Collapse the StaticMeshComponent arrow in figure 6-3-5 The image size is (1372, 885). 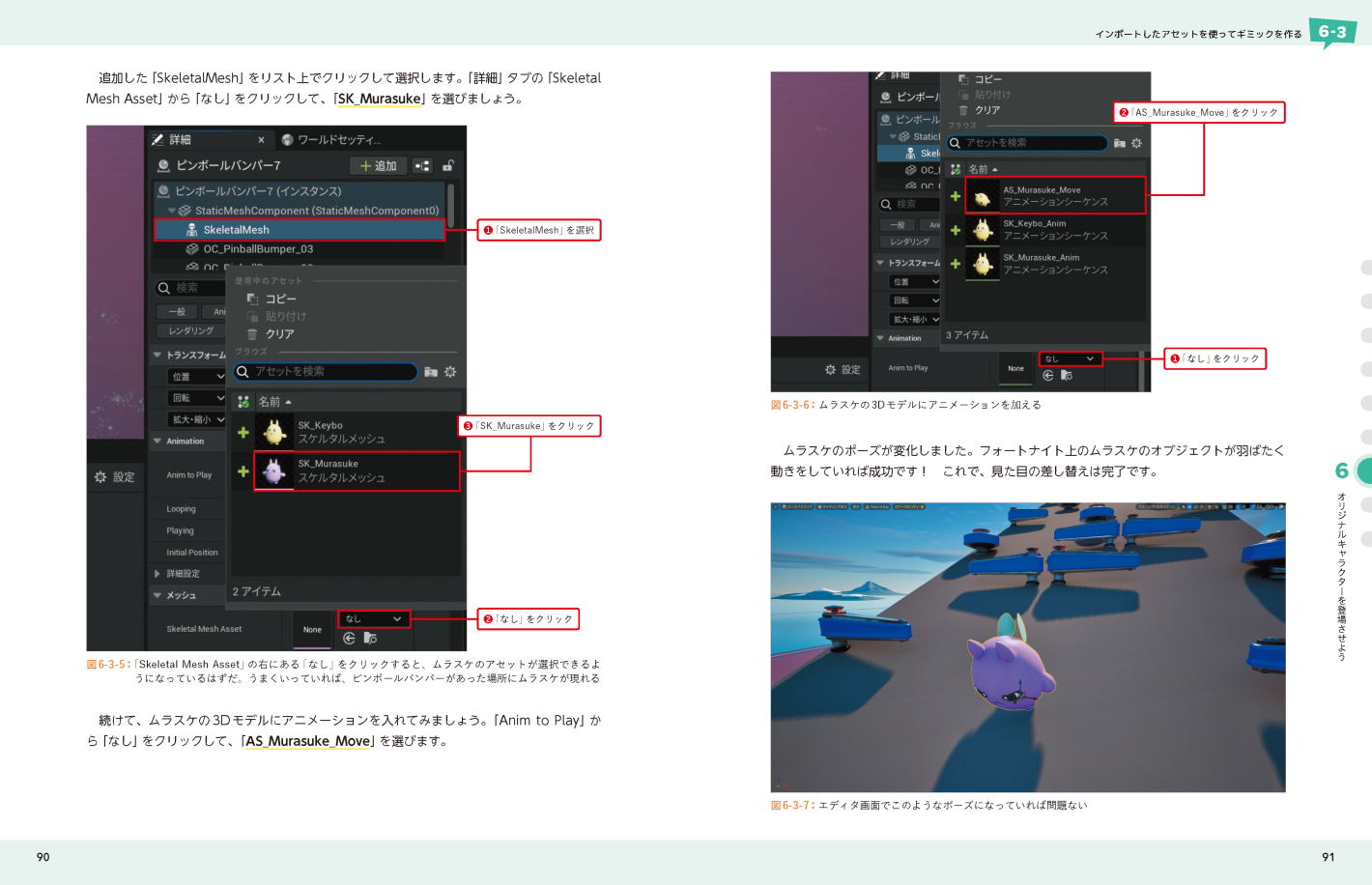172,211
